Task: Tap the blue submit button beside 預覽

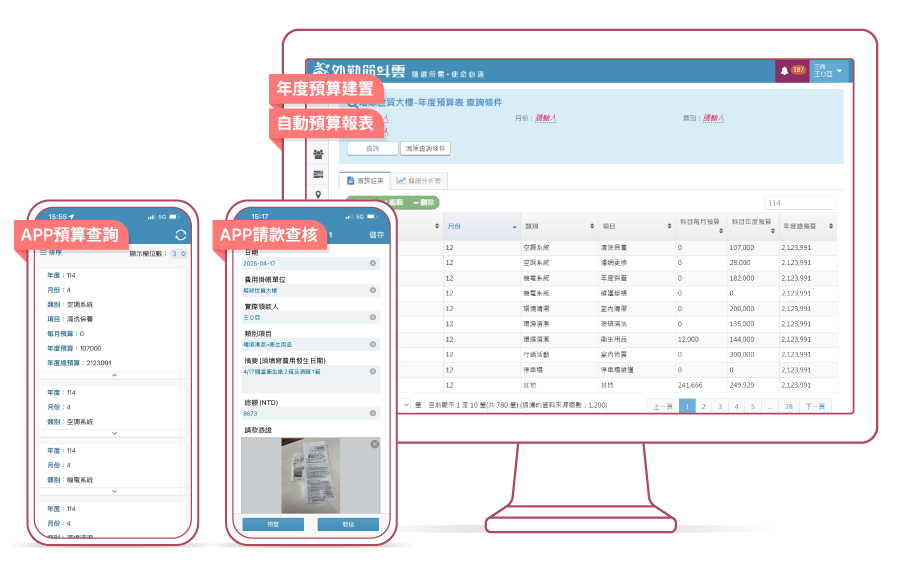Action: click(348, 524)
